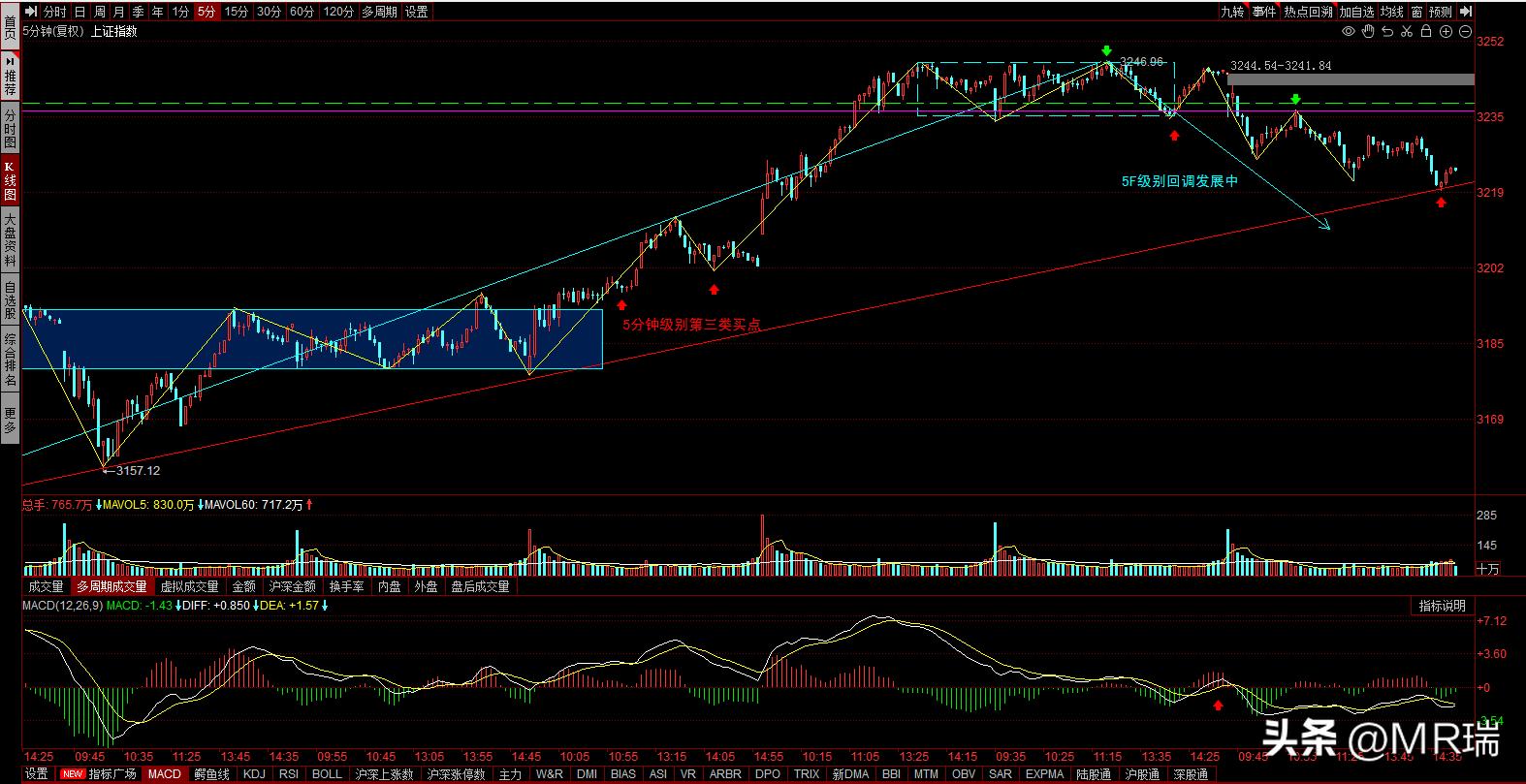Screen dimensions: 1526x784
Task: Select the BOLL indicator
Action: click(x=327, y=774)
